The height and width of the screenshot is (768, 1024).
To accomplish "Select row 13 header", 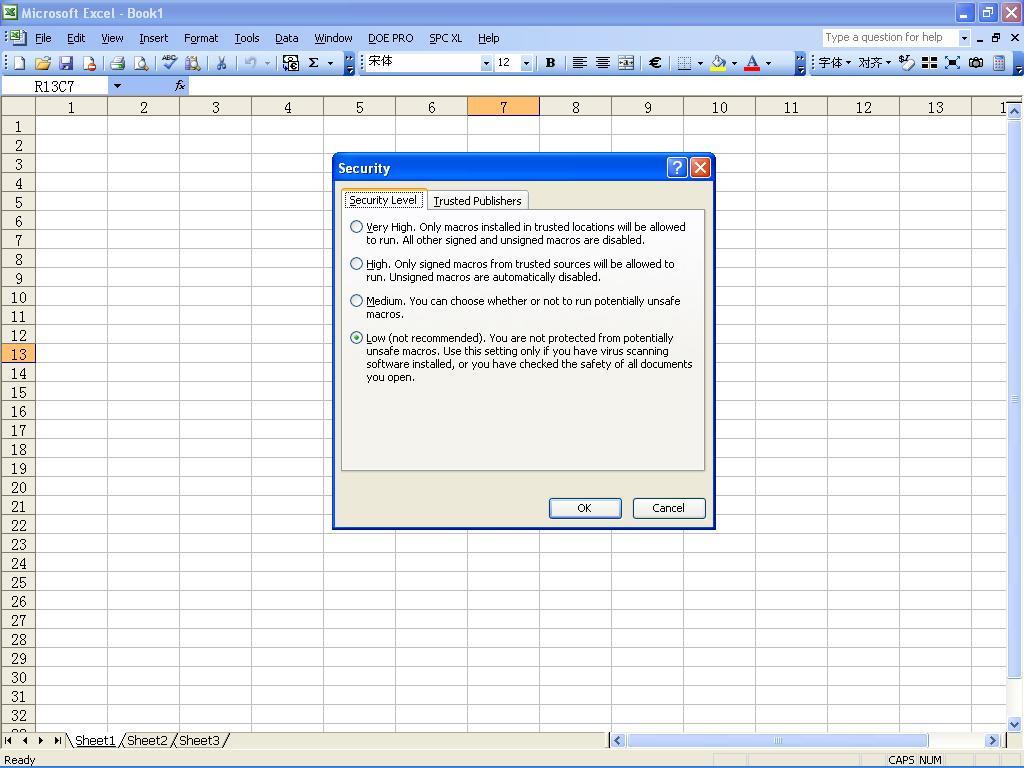I will click(18, 354).
